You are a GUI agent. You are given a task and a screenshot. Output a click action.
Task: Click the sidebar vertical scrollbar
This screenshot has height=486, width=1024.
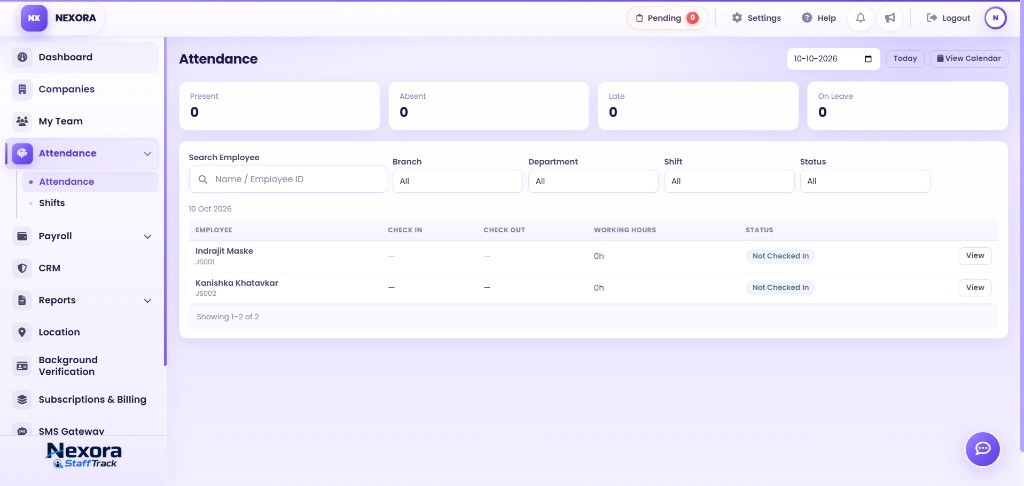[x=165, y=201]
